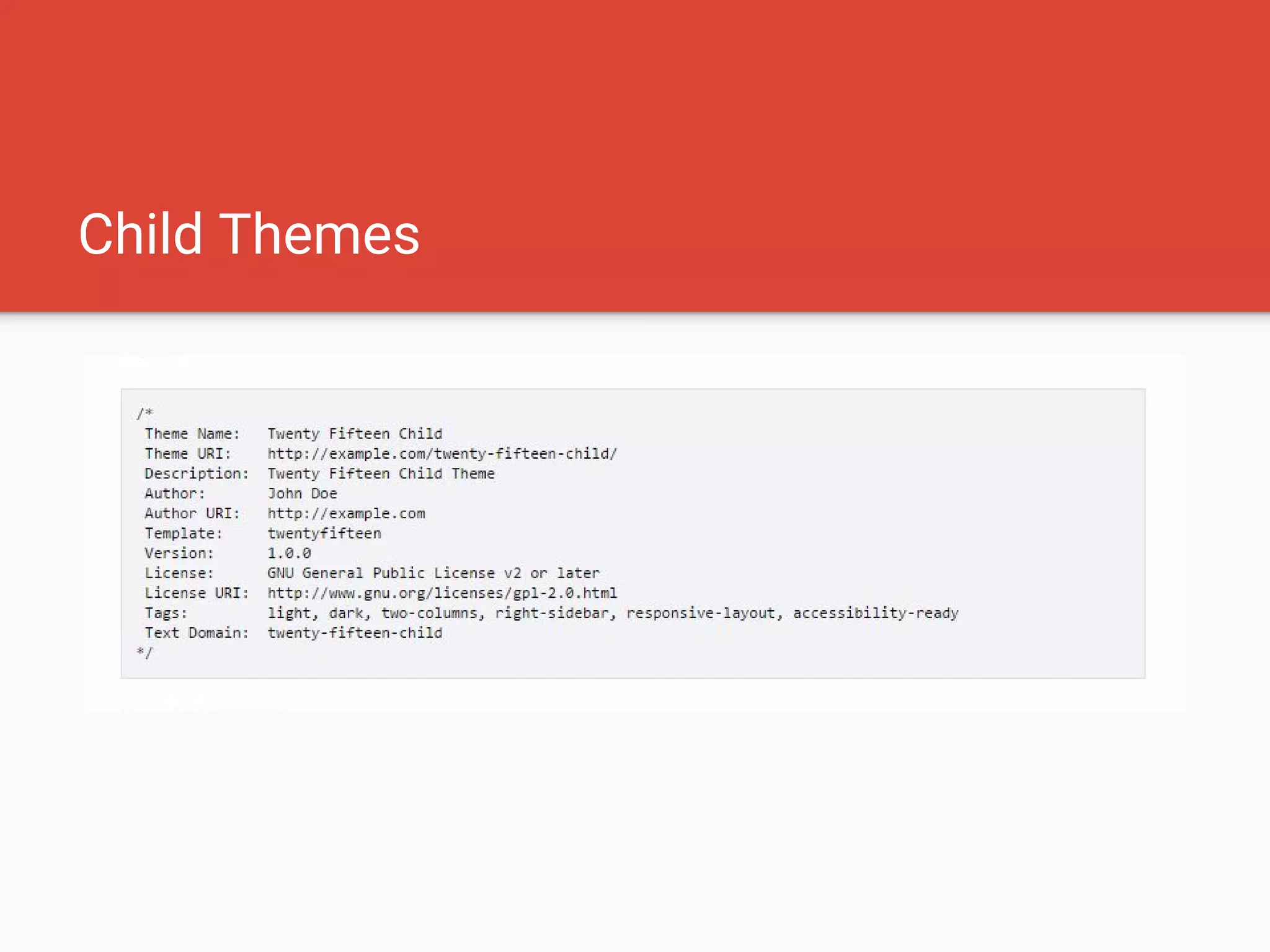Click the 'http://example.com' author URI value
The width and height of the screenshot is (1270, 952).
346,513
